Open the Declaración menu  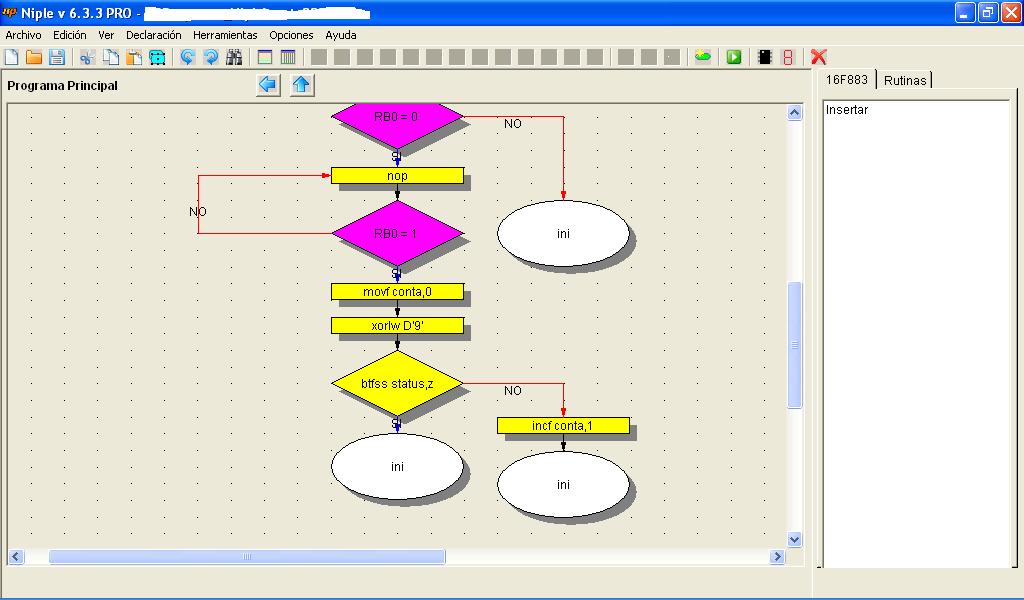[153, 35]
